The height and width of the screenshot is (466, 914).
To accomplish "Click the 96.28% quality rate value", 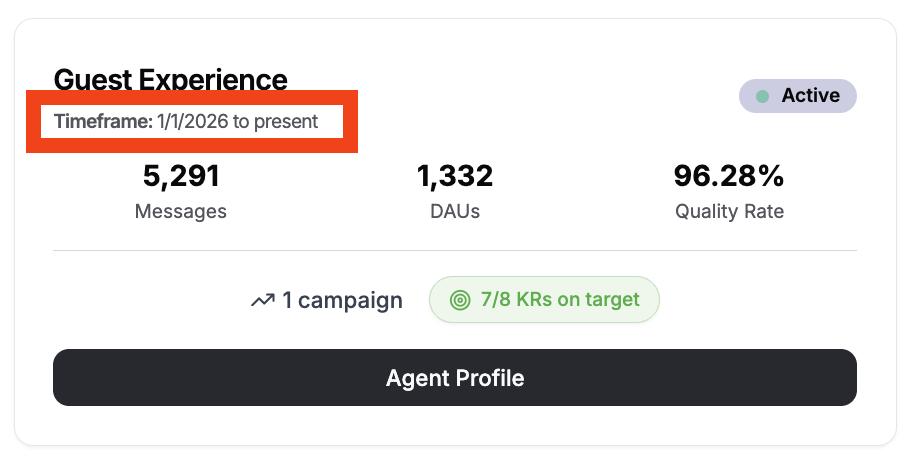I will [x=729, y=177].
